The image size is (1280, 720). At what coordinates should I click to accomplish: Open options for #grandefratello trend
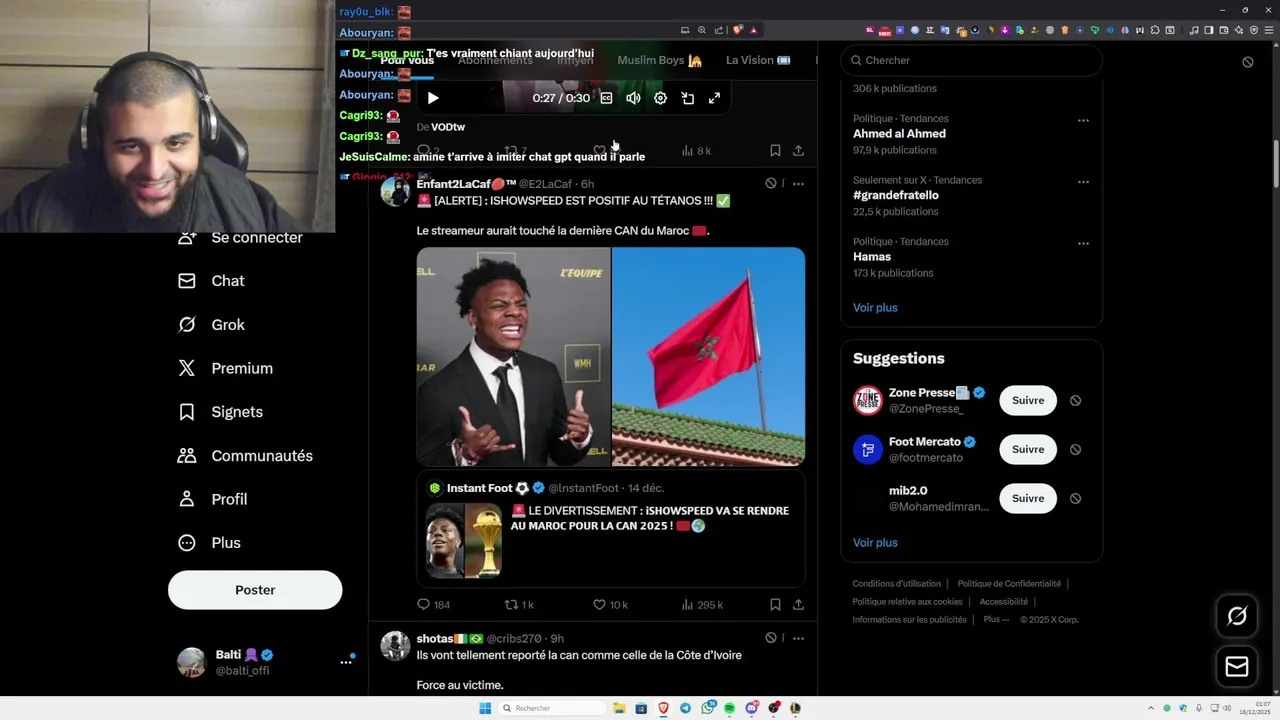pyautogui.click(x=1083, y=182)
